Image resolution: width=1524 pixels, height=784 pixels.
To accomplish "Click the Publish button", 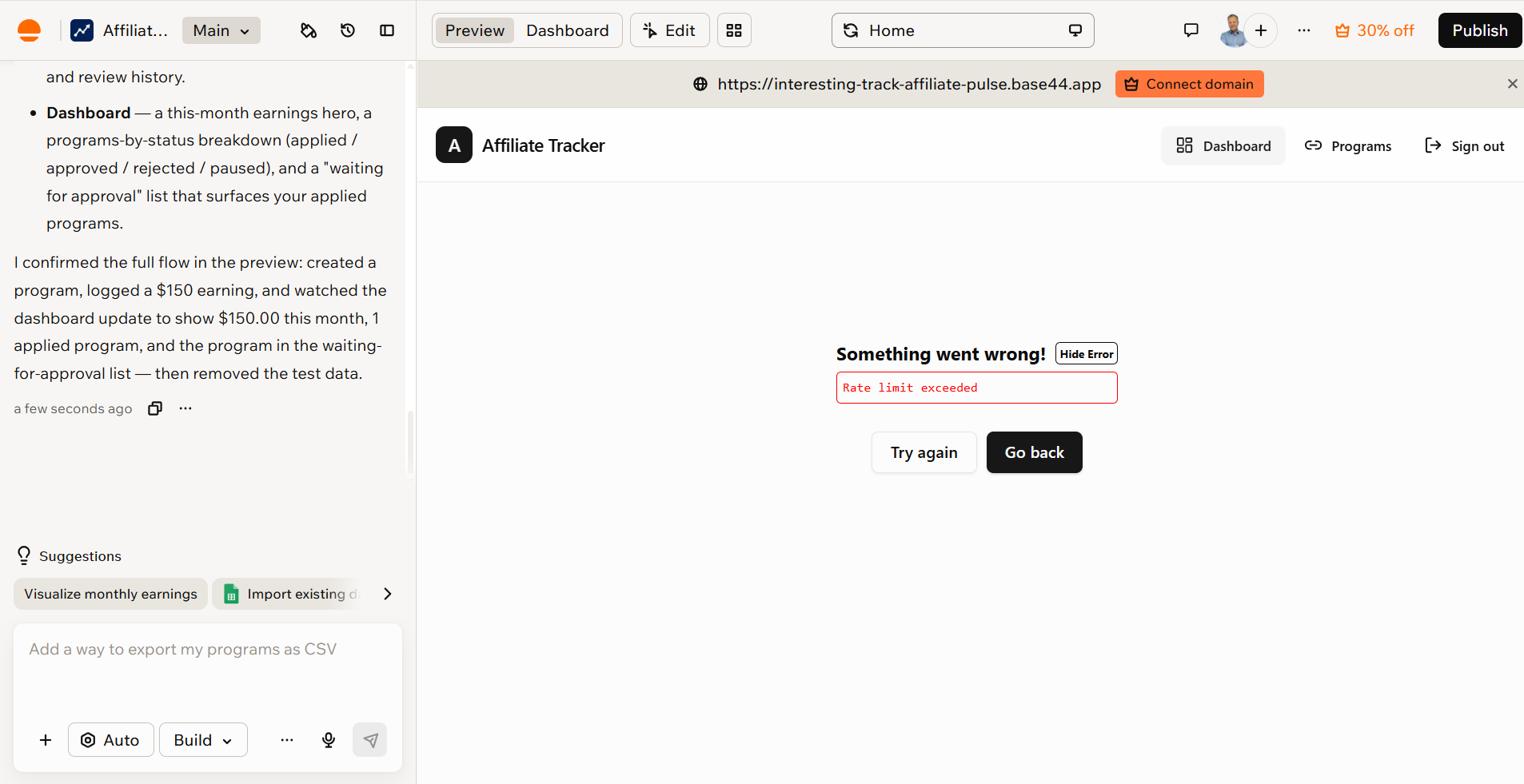I will click(1480, 30).
